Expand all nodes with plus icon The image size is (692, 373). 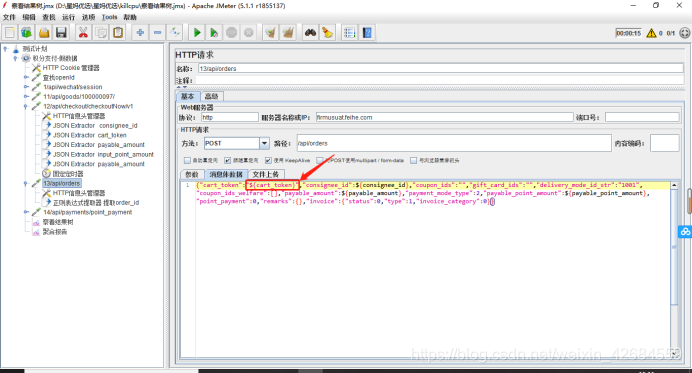point(140,33)
